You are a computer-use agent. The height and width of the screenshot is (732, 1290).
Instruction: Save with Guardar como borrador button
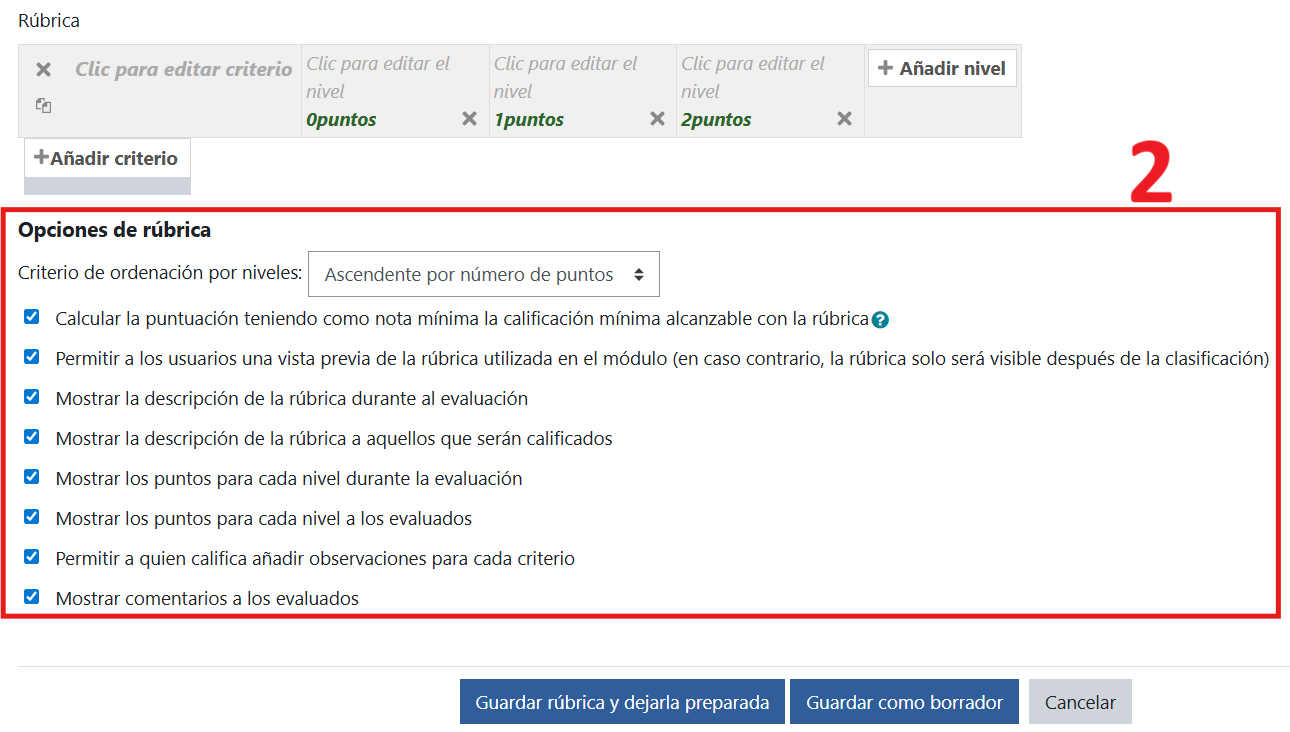pos(904,702)
